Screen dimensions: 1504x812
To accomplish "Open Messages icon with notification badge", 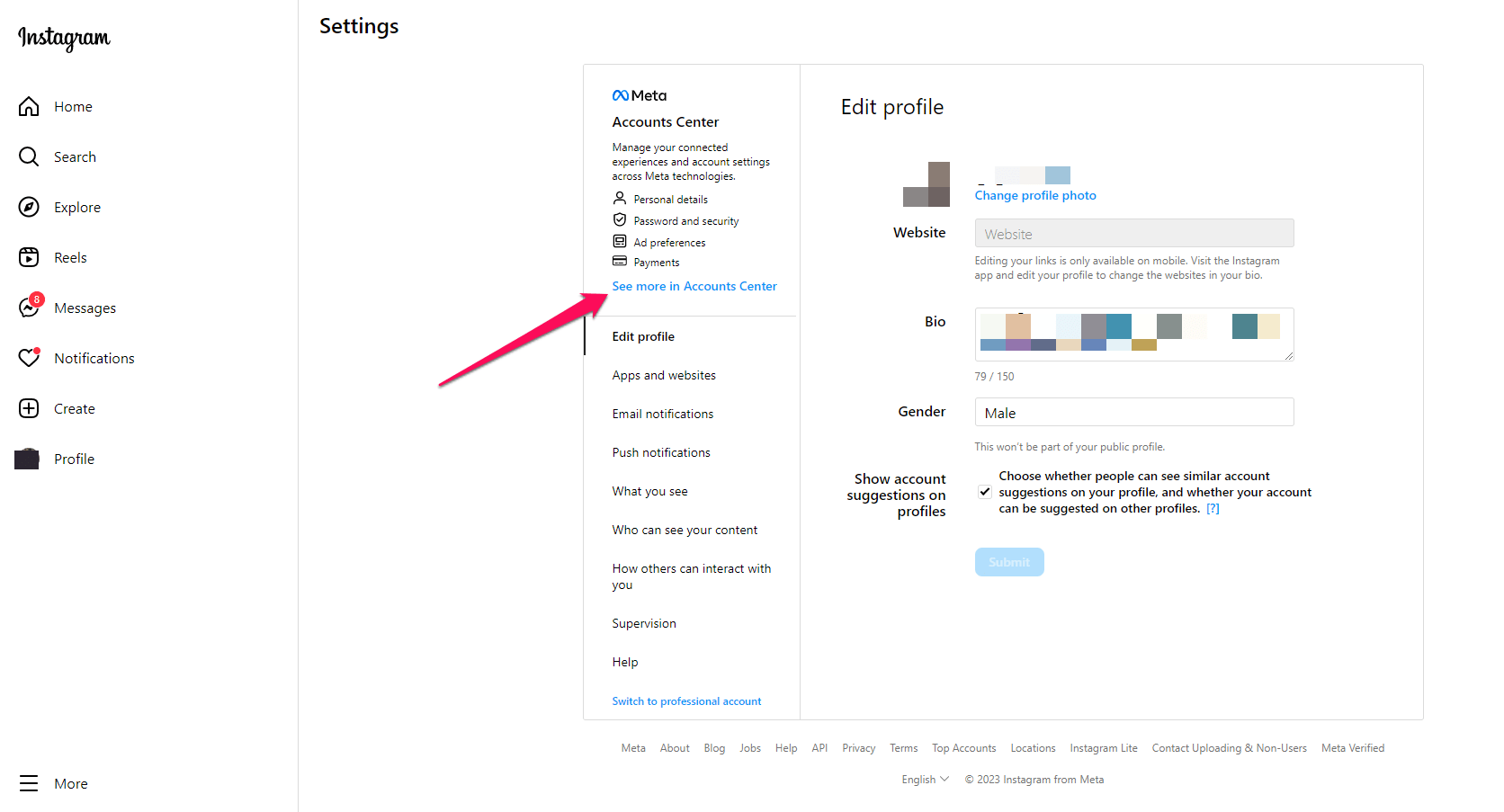I will 29,308.
